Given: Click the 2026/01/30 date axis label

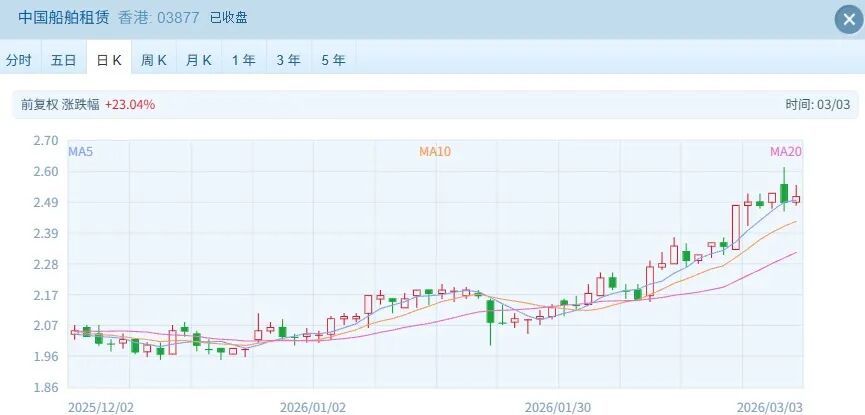Looking at the screenshot, I should (x=558, y=407).
